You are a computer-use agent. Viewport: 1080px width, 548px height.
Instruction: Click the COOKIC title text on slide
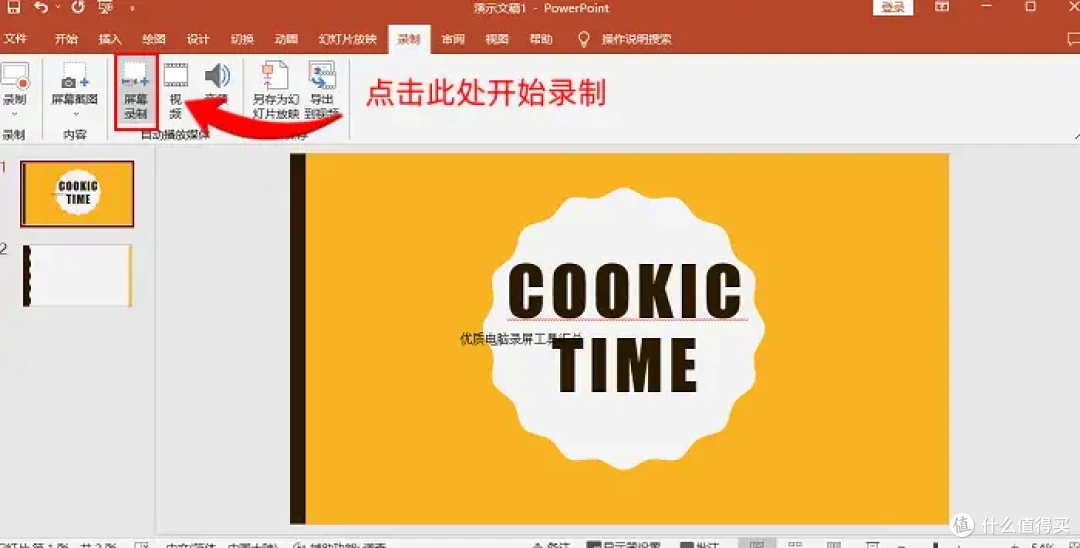pyautogui.click(x=625, y=292)
